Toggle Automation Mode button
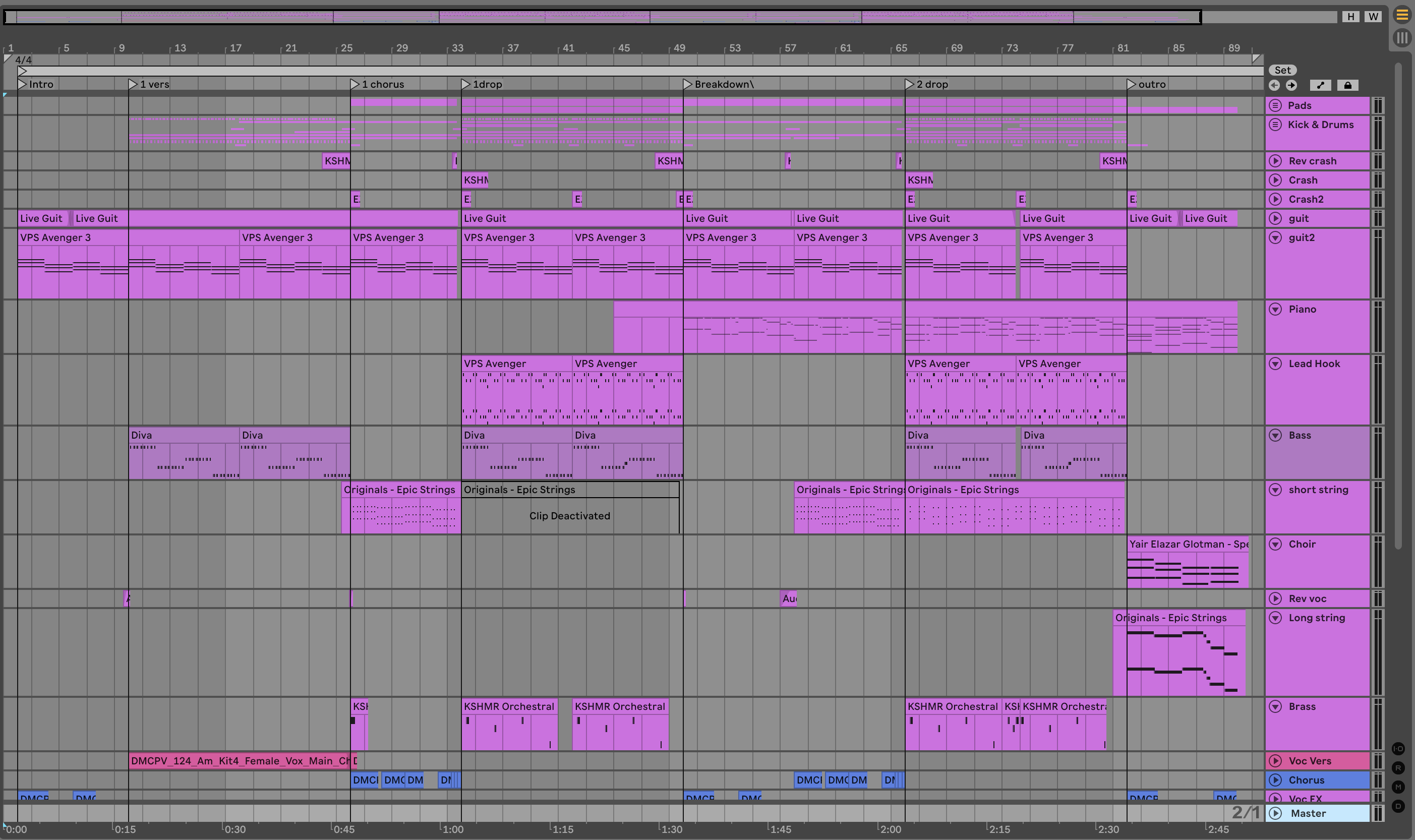 [1321, 86]
